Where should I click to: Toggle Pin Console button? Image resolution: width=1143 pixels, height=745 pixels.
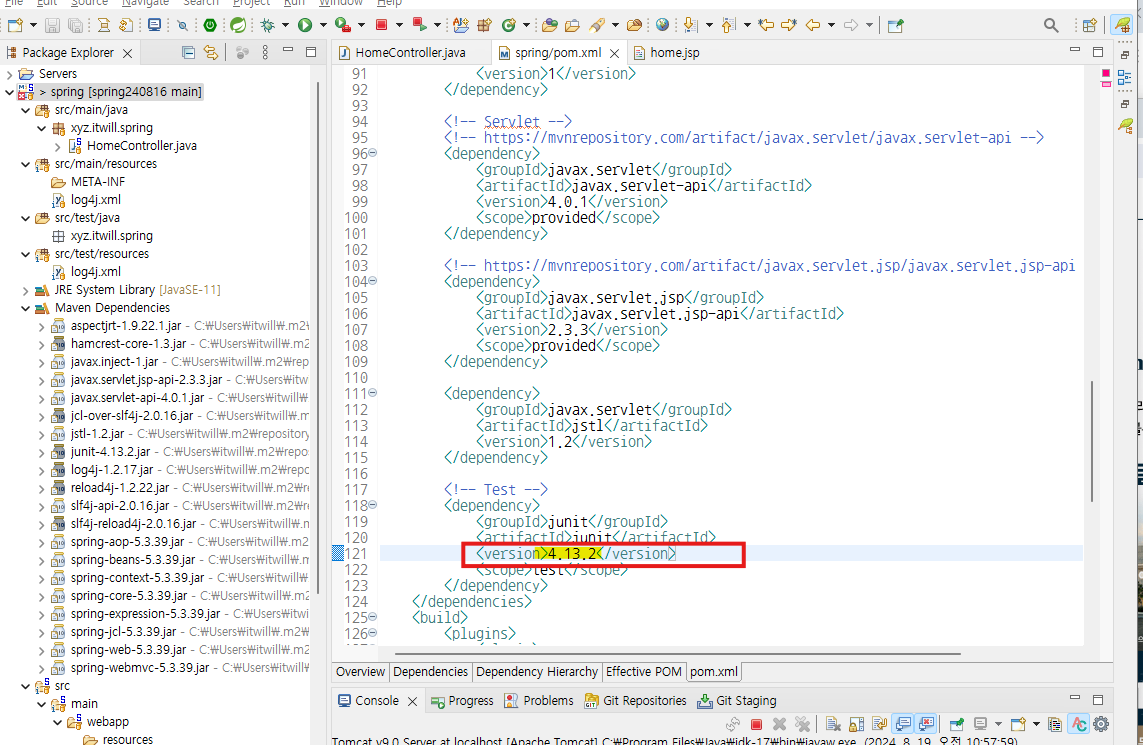coord(956,724)
